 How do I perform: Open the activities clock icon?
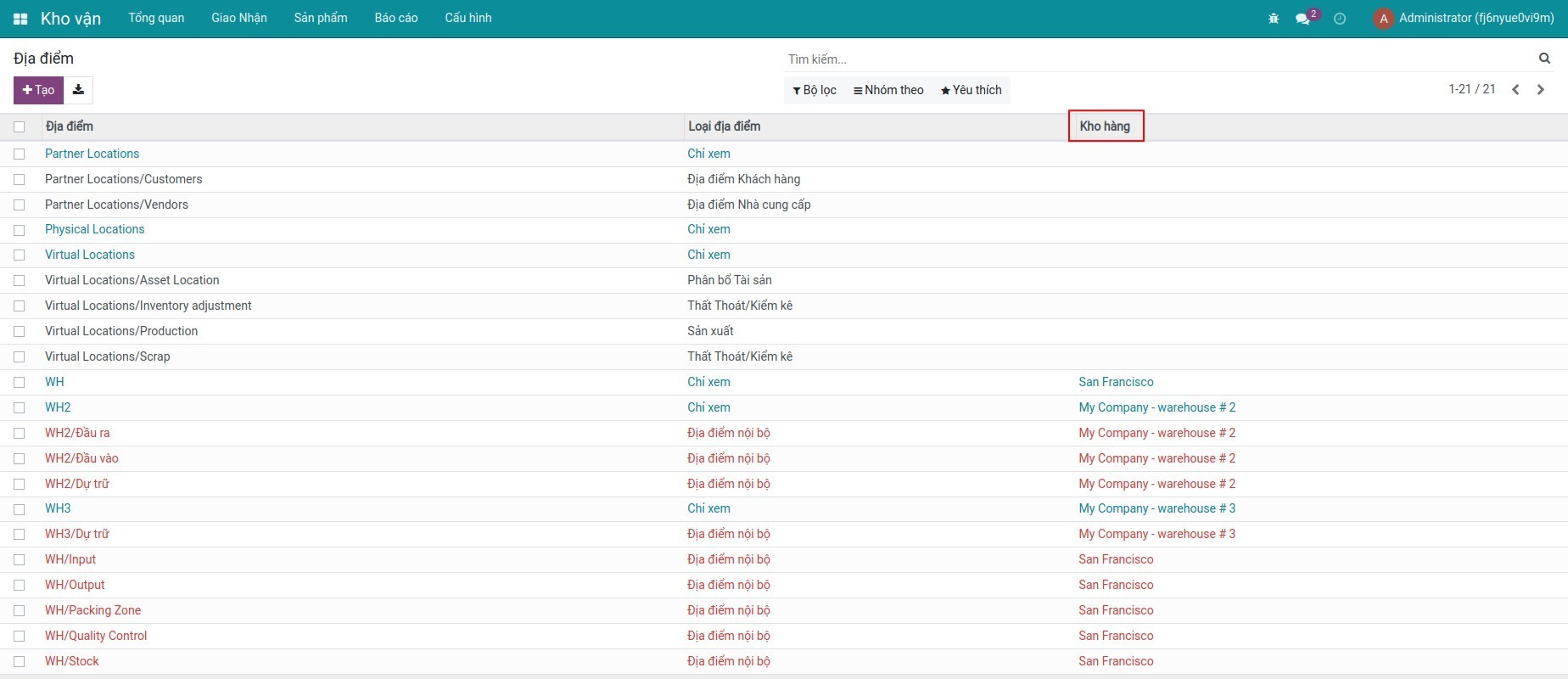tap(1340, 19)
